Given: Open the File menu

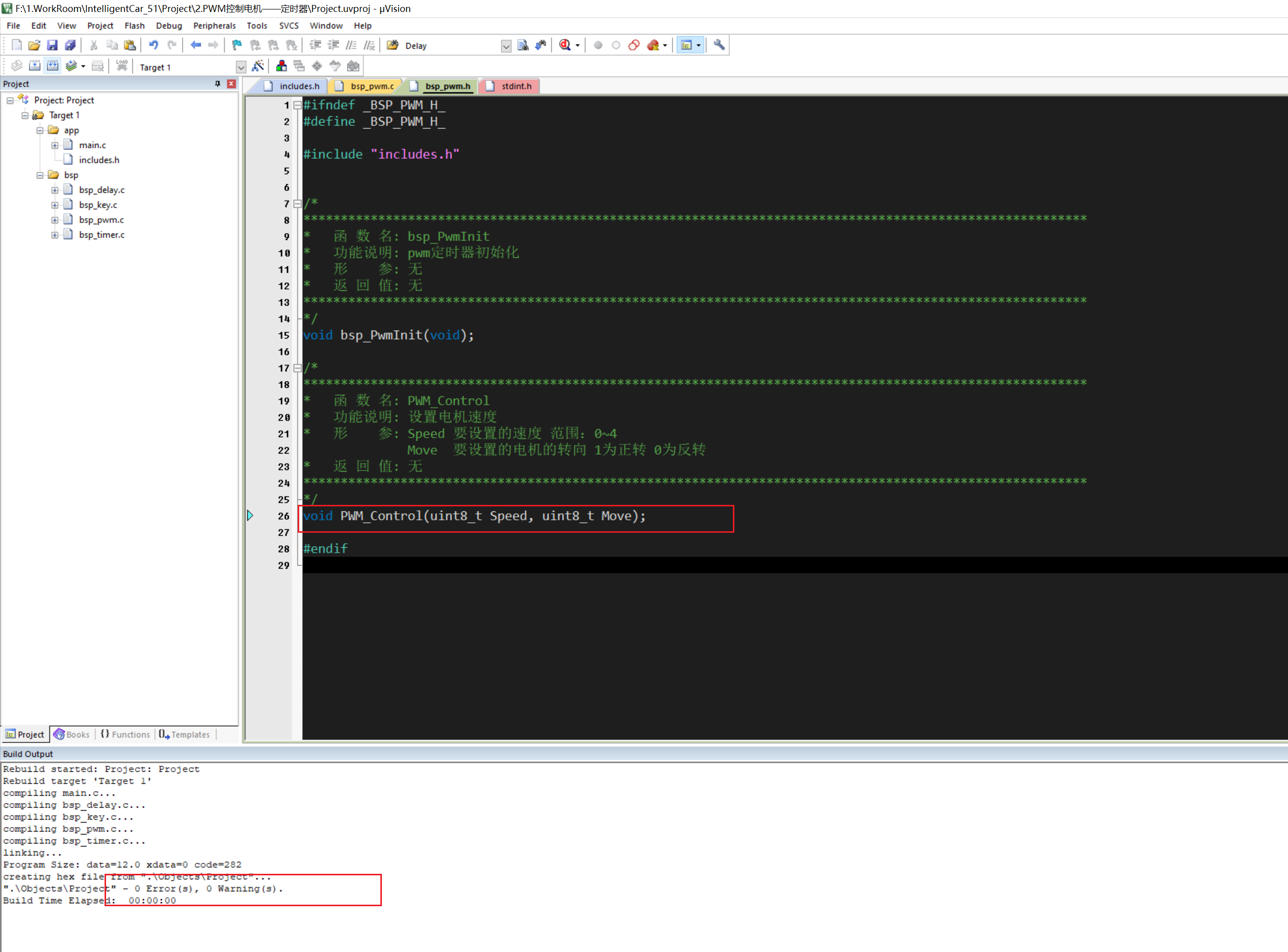Looking at the screenshot, I should 13,26.
